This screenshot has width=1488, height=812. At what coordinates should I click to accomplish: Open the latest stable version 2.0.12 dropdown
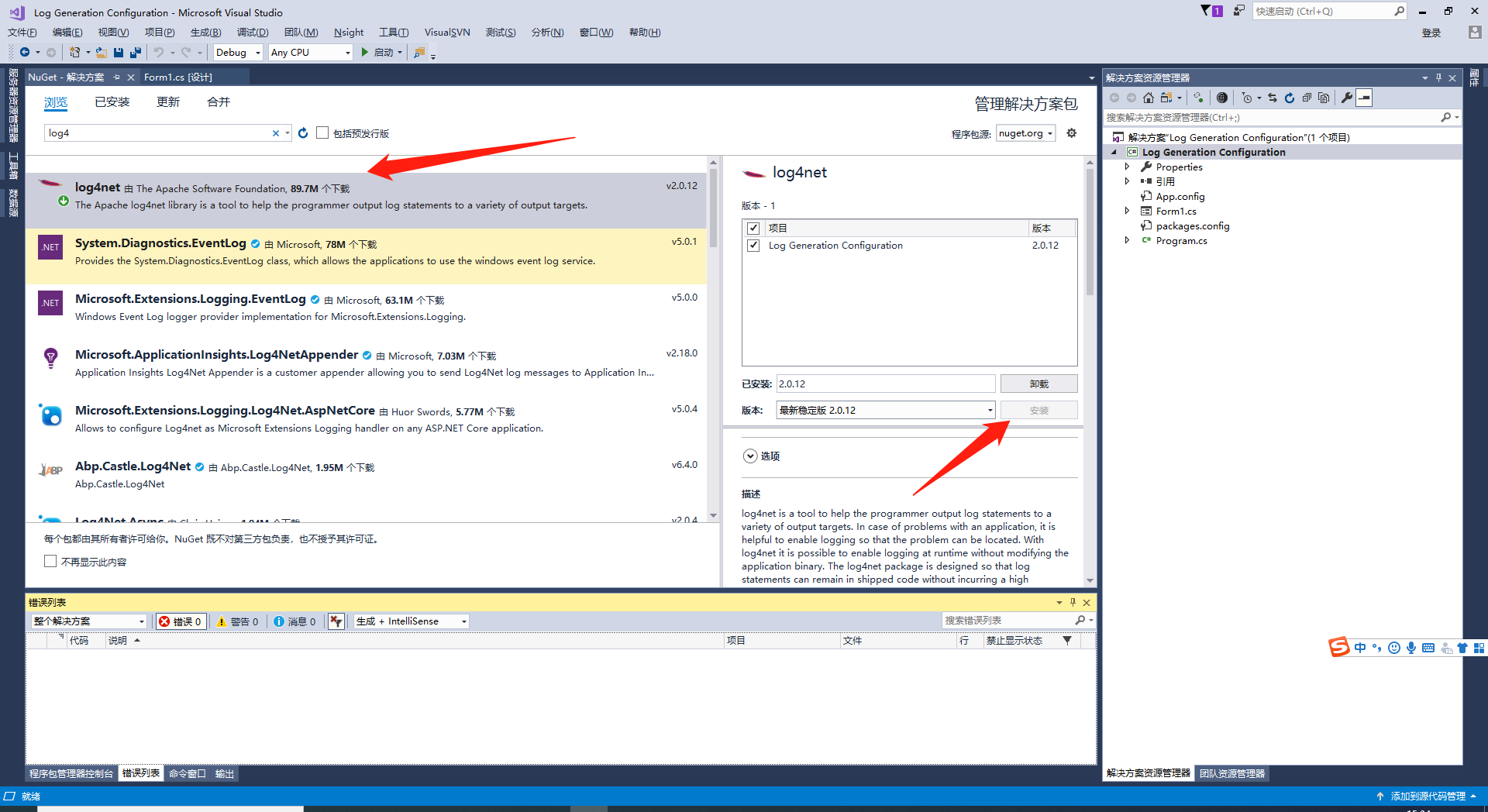(x=885, y=410)
